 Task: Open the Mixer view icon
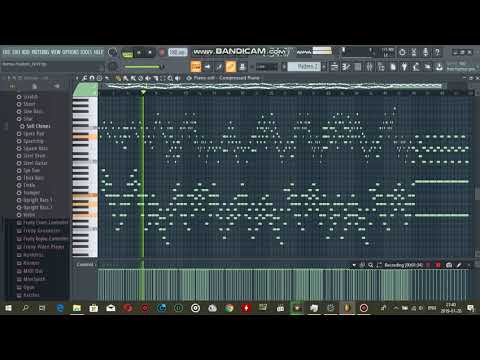pos(369,67)
